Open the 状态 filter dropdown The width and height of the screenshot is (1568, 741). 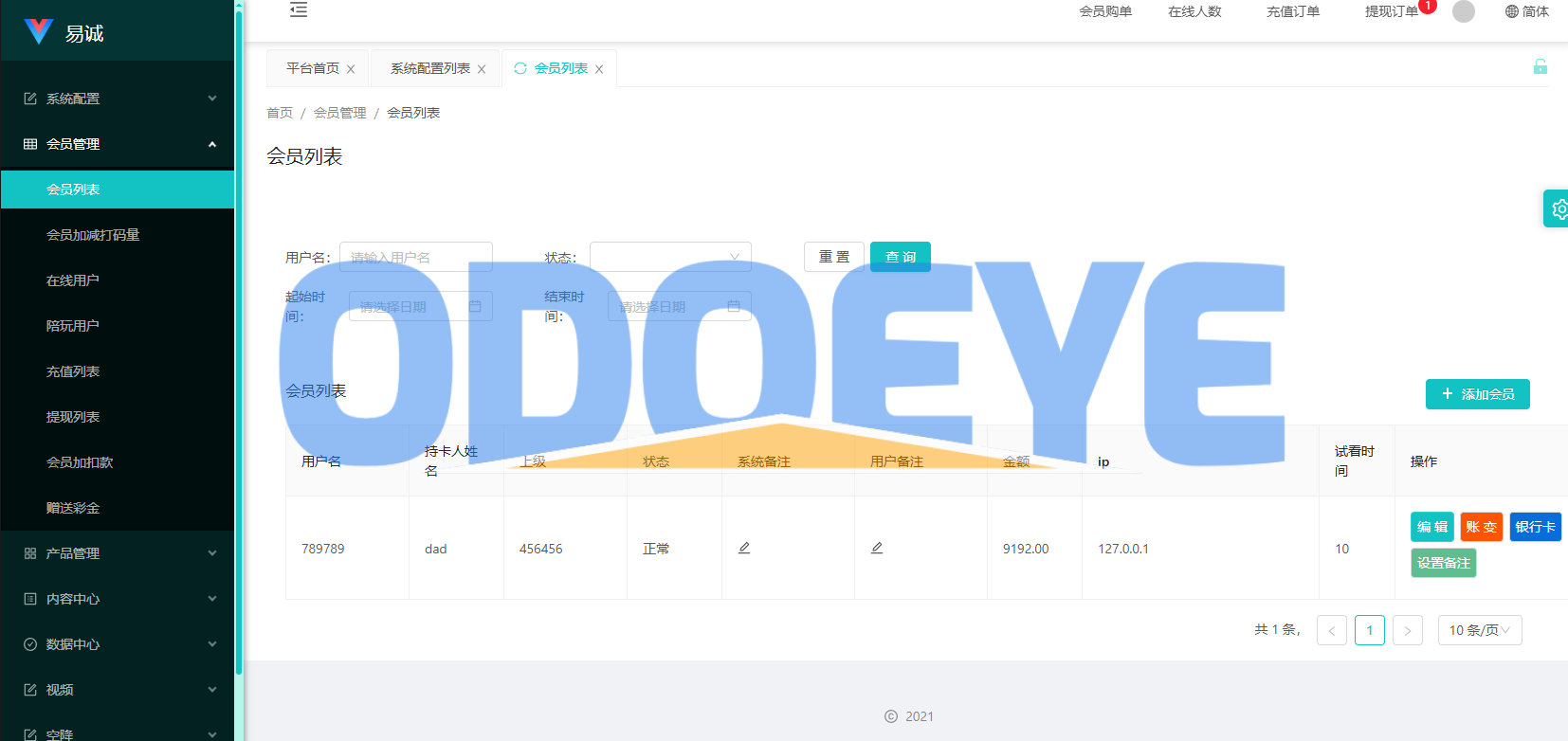[670, 257]
